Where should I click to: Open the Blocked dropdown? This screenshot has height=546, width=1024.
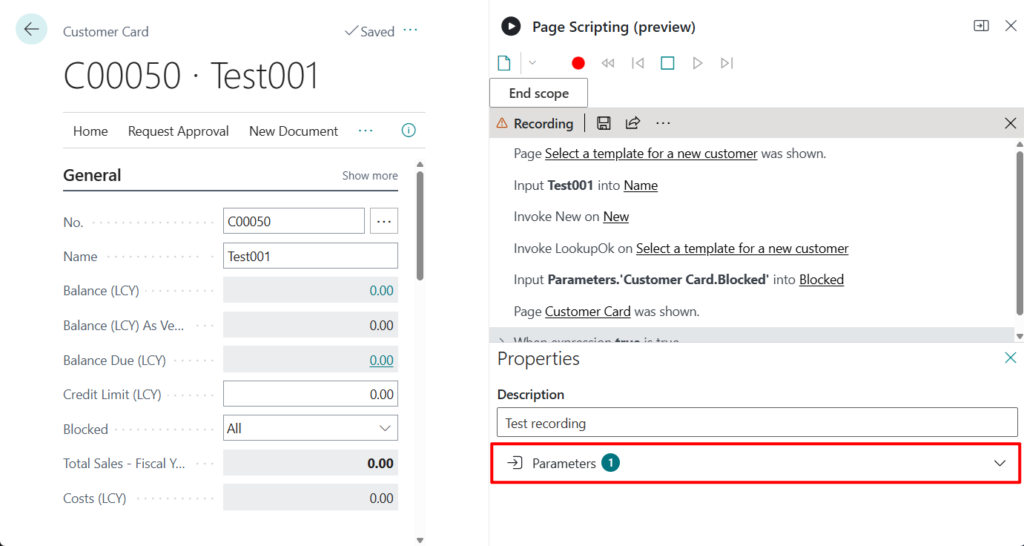tap(310, 428)
